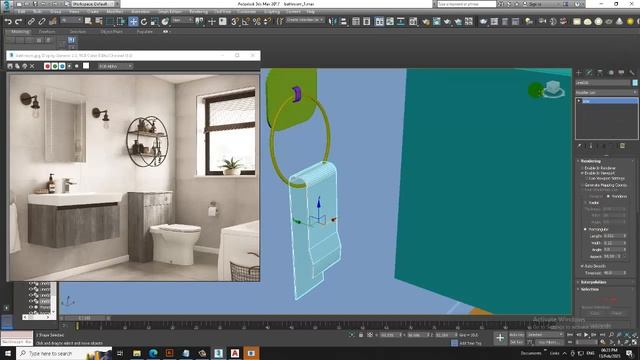Activate the Select and Scale tool

[155, 21]
